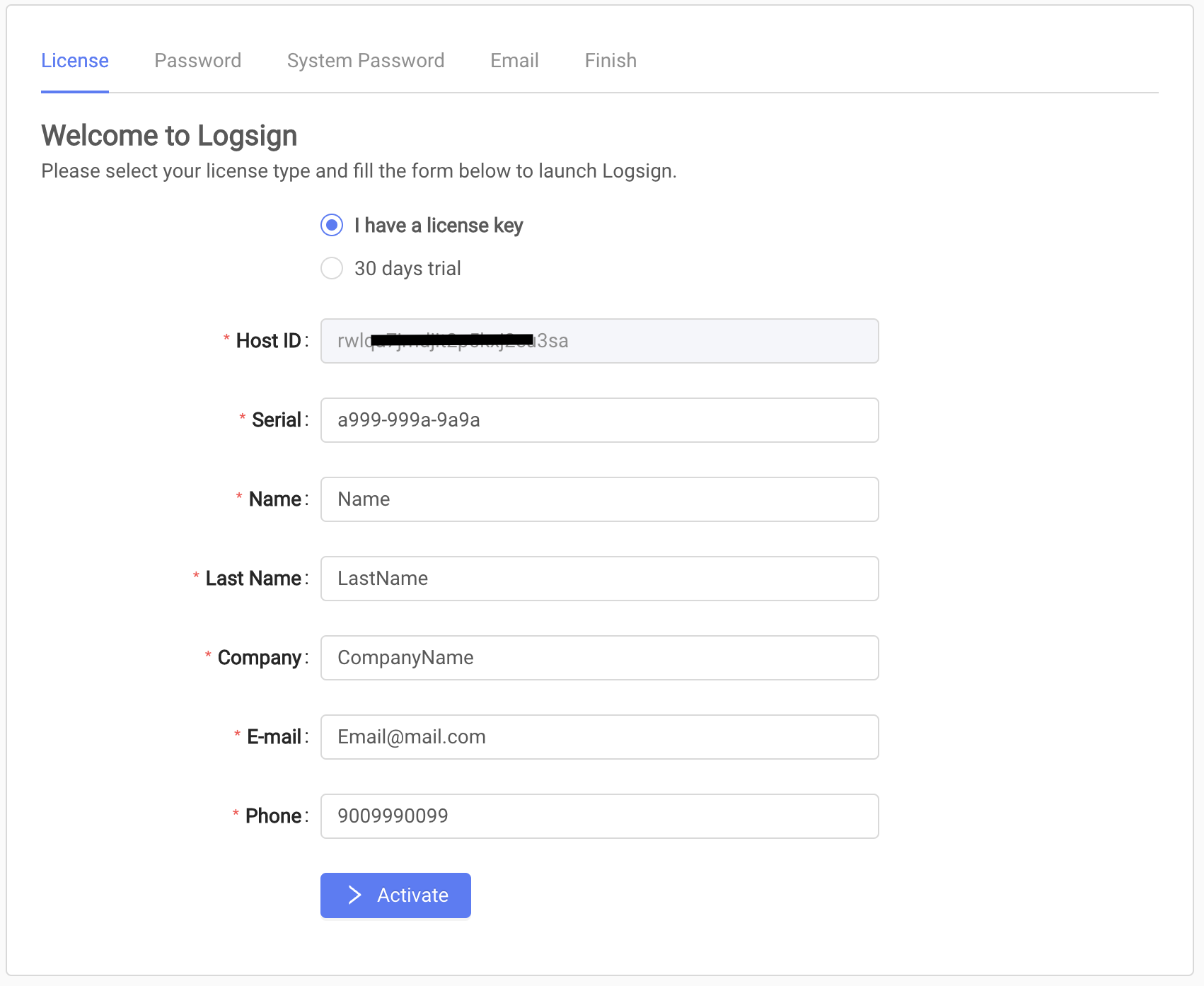The image size is (1204, 986).
Task: Open the System Password tab
Action: (366, 61)
